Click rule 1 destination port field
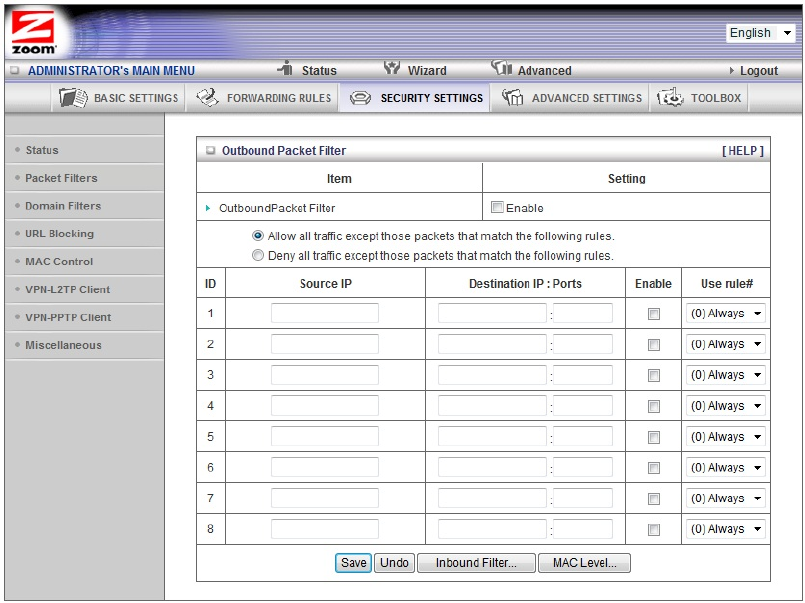 [x=583, y=313]
